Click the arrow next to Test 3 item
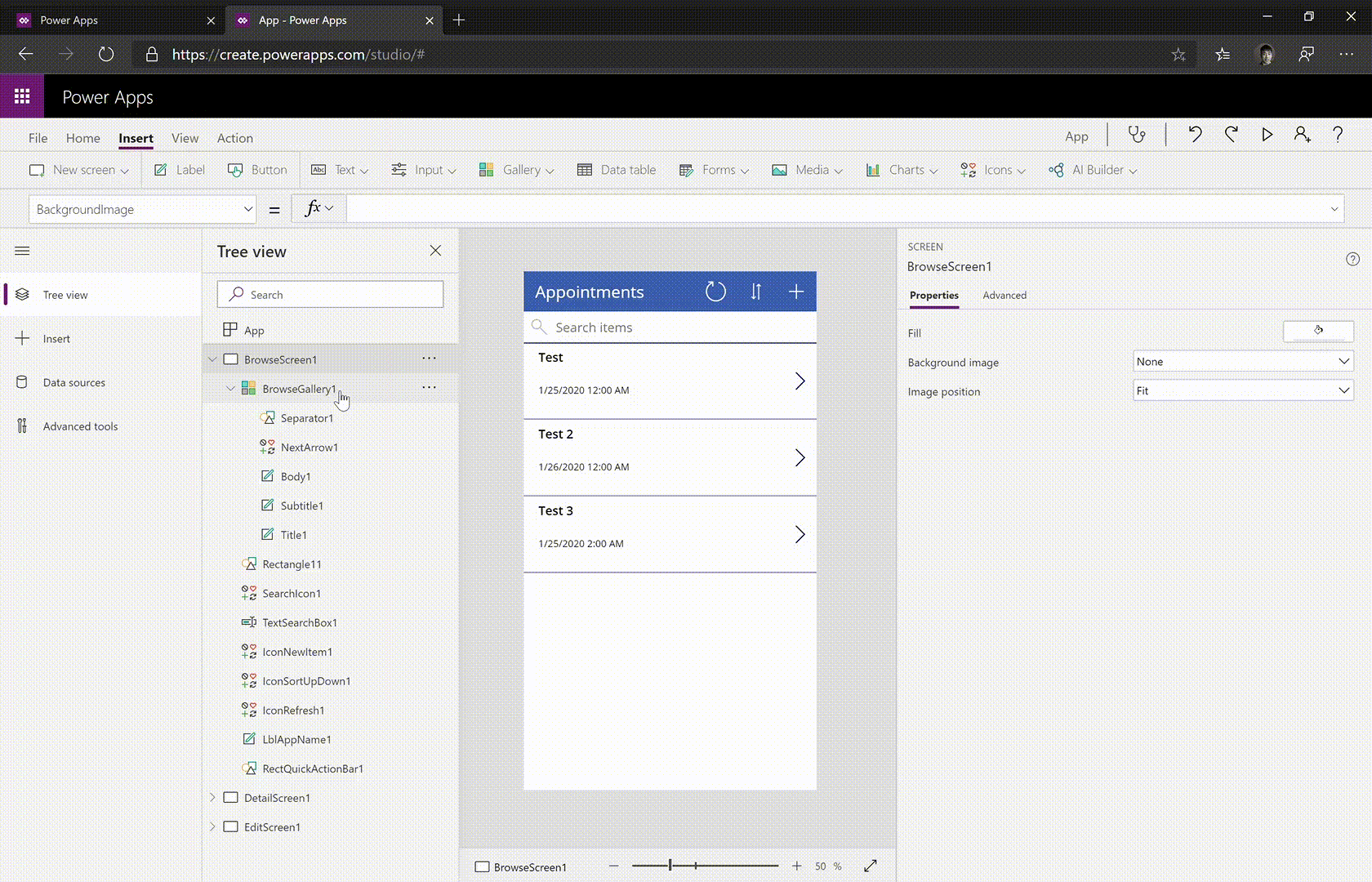 point(800,534)
